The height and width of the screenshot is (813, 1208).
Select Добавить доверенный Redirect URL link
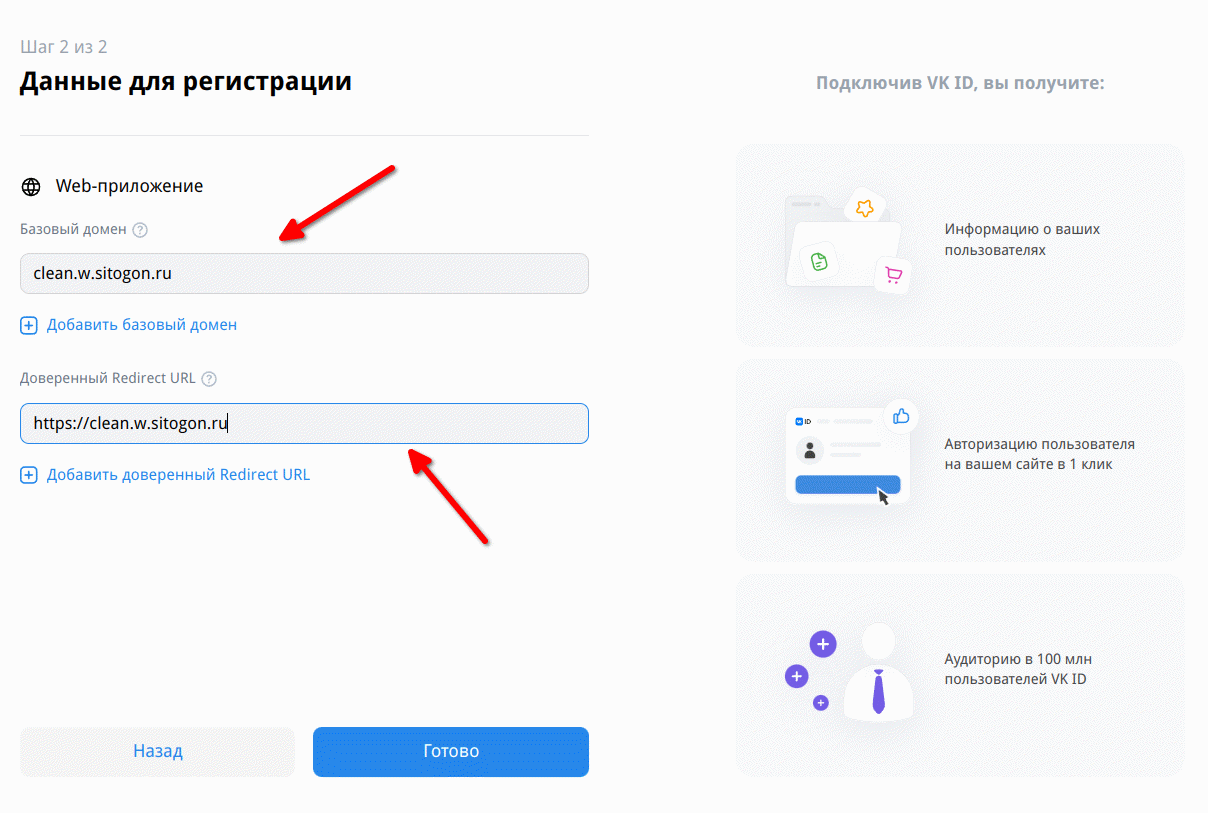(x=179, y=475)
